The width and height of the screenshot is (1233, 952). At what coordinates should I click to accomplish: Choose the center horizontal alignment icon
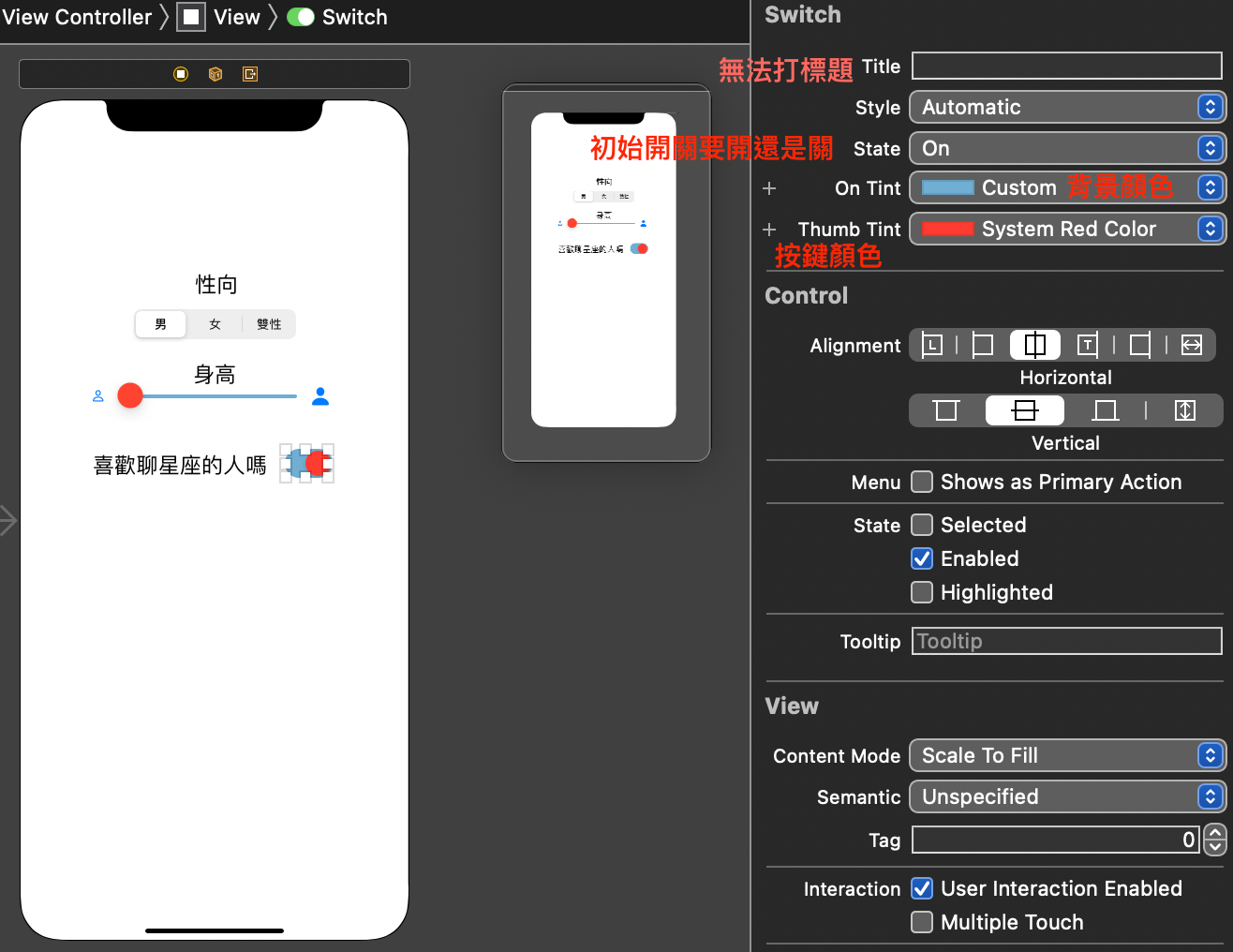click(x=1034, y=345)
